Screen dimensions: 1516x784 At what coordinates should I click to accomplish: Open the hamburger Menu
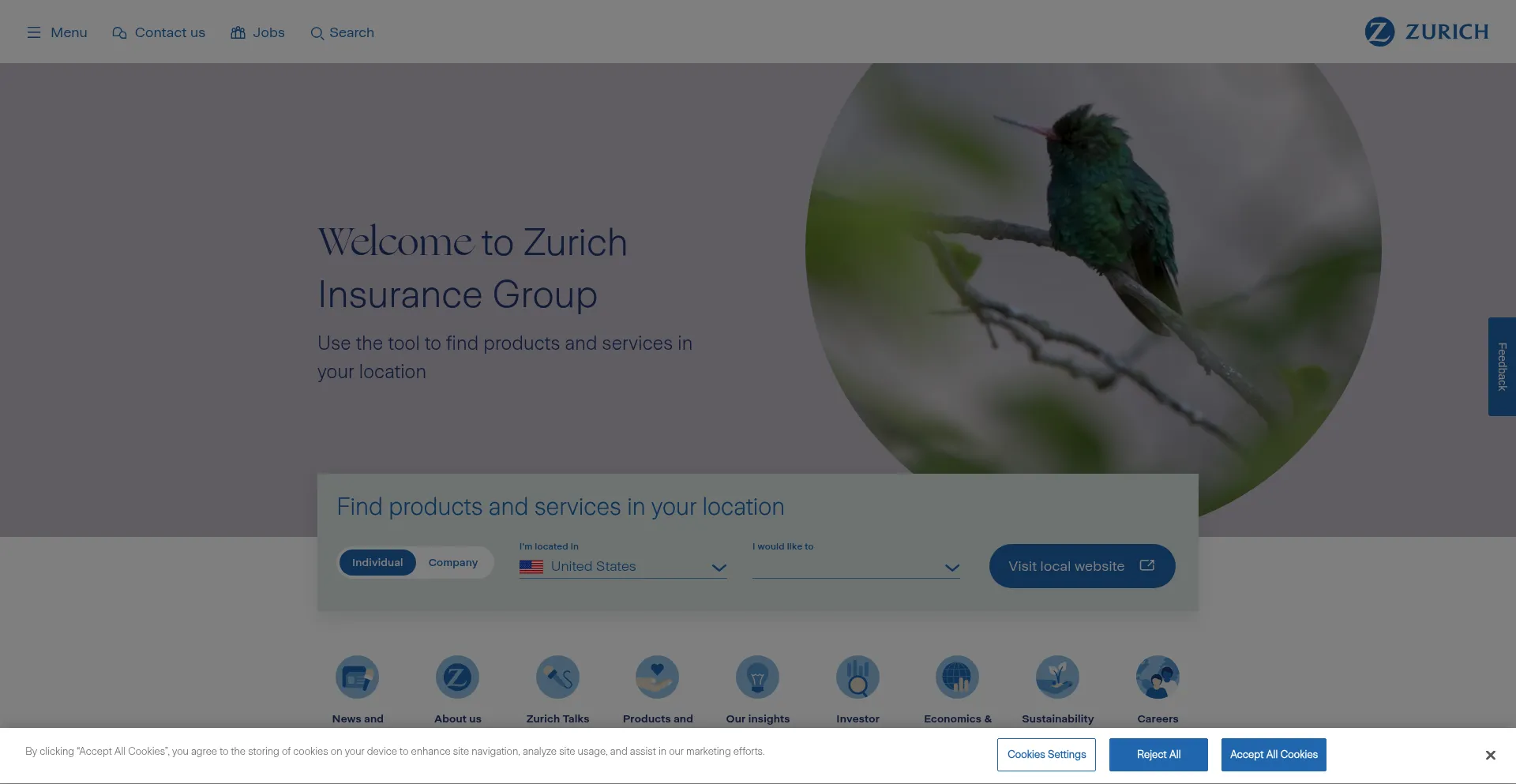click(57, 32)
